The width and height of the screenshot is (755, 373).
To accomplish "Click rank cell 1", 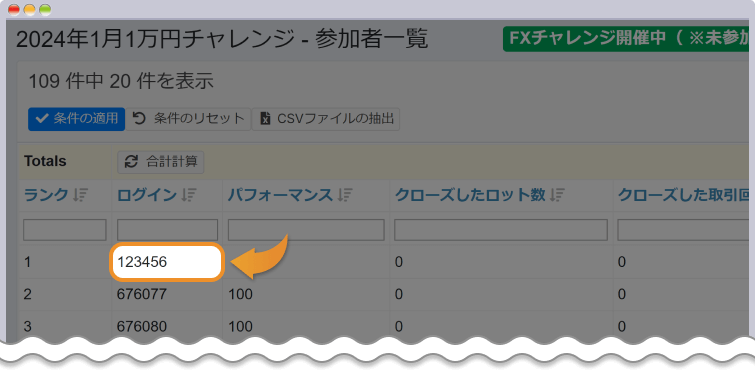I will [x=27, y=262].
